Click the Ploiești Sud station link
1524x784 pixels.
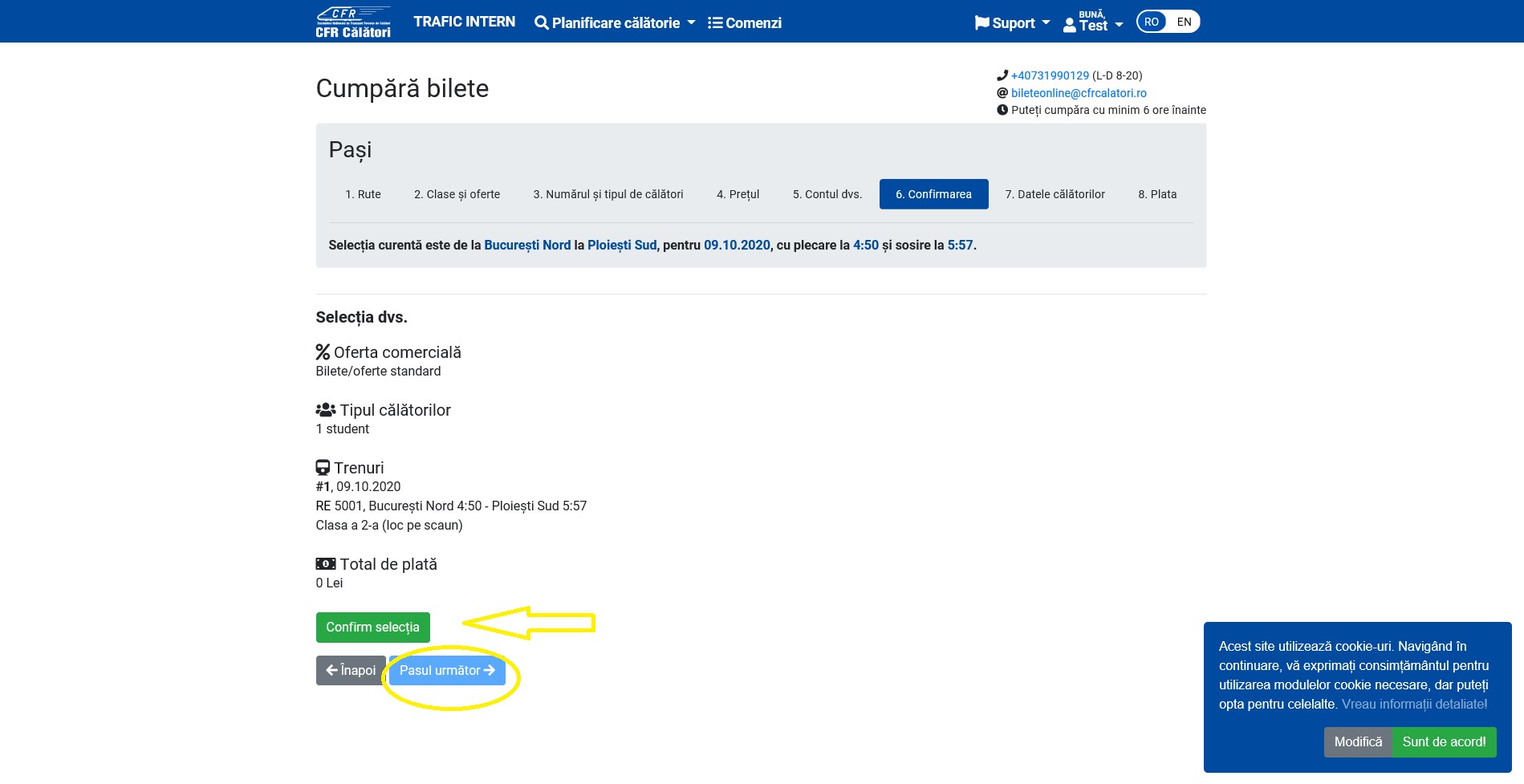coord(622,246)
